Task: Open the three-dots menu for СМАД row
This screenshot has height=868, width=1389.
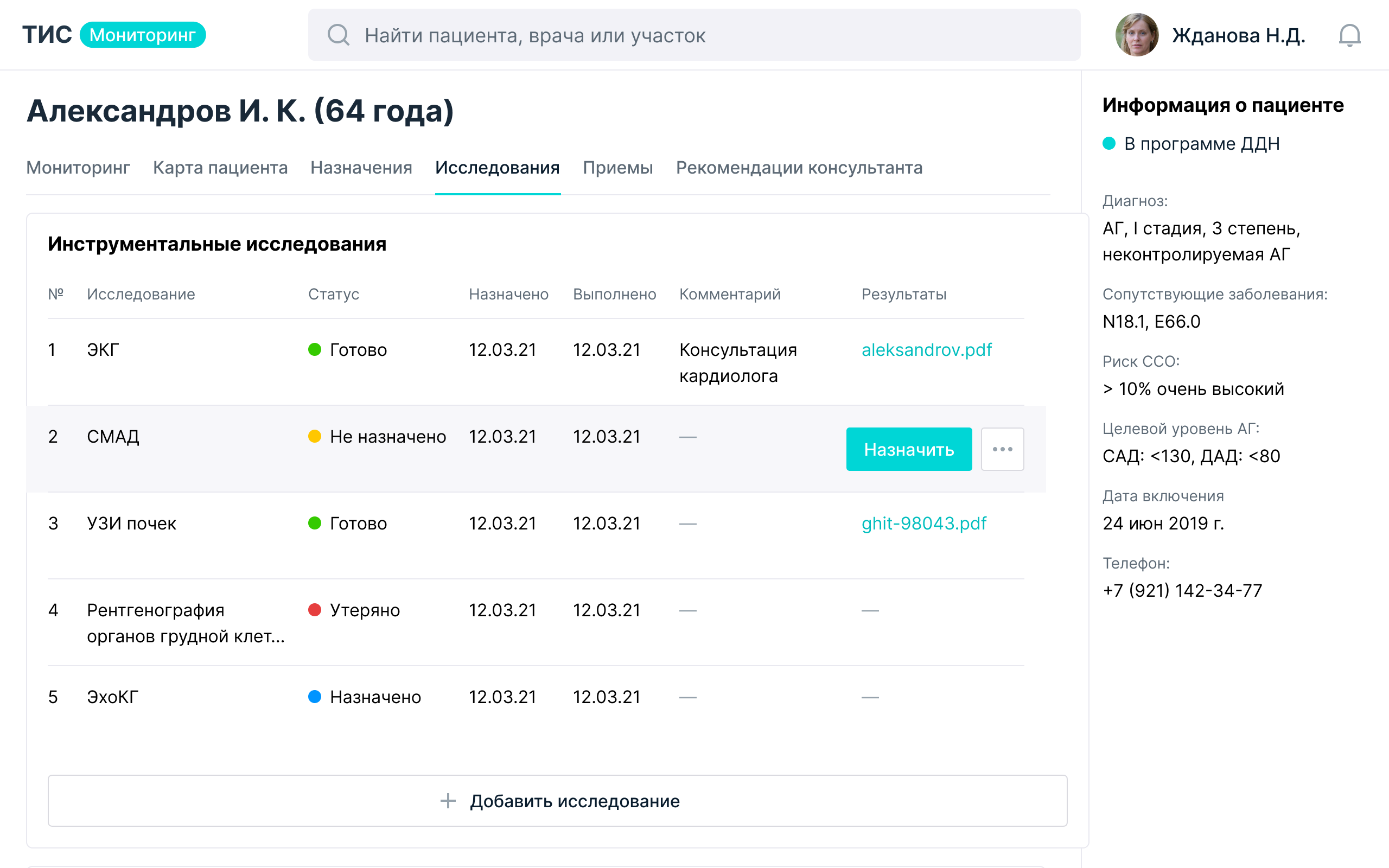Action: pyautogui.click(x=1002, y=449)
